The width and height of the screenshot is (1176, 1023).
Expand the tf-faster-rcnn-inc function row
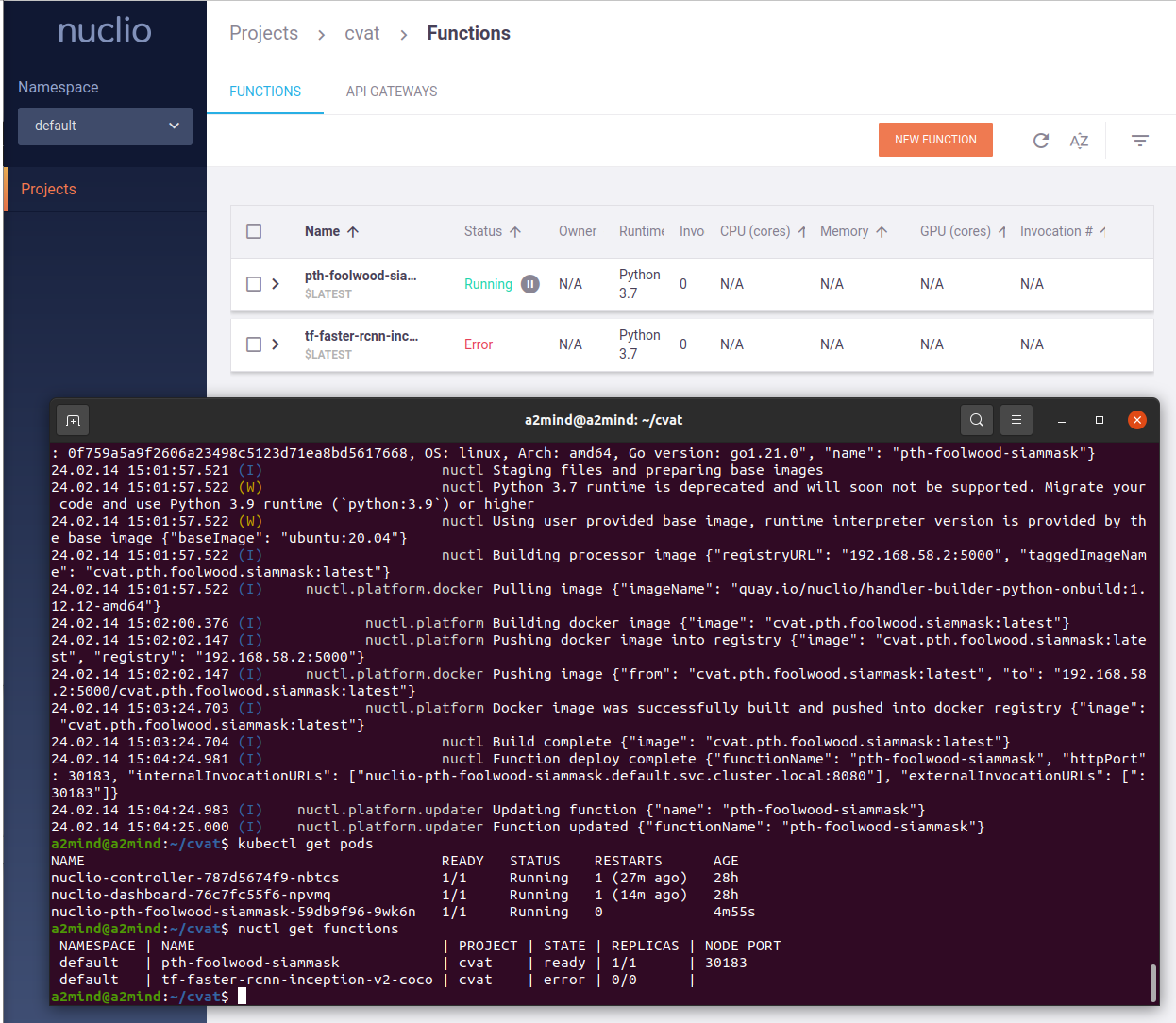276,344
